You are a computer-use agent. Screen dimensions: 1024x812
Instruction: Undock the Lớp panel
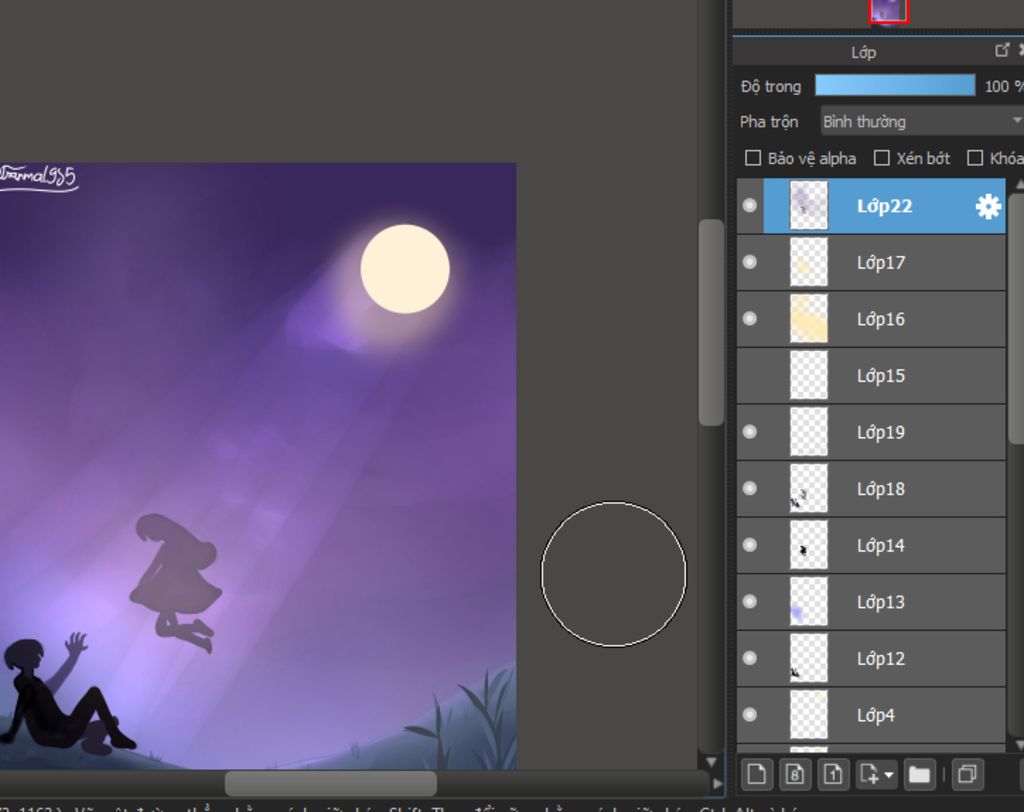pos(1002,50)
